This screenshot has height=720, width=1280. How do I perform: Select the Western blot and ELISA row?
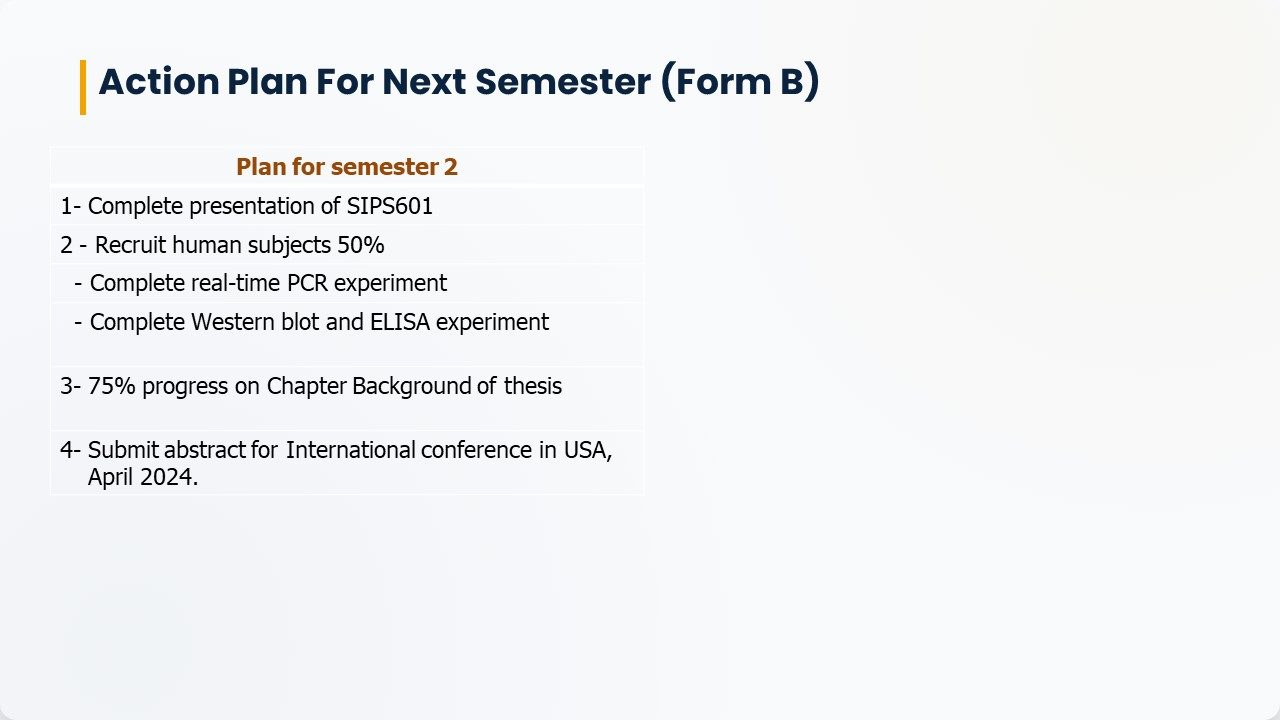347,333
